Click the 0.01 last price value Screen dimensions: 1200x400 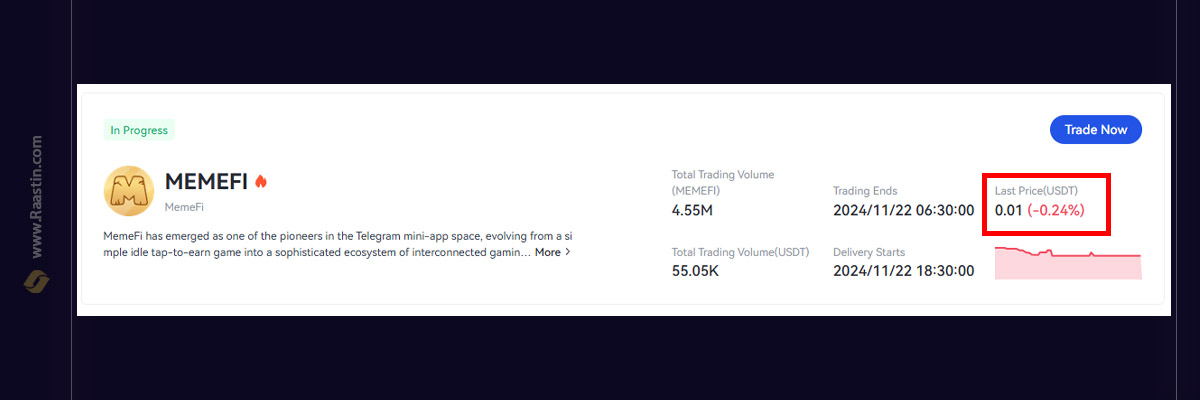[1008, 211]
